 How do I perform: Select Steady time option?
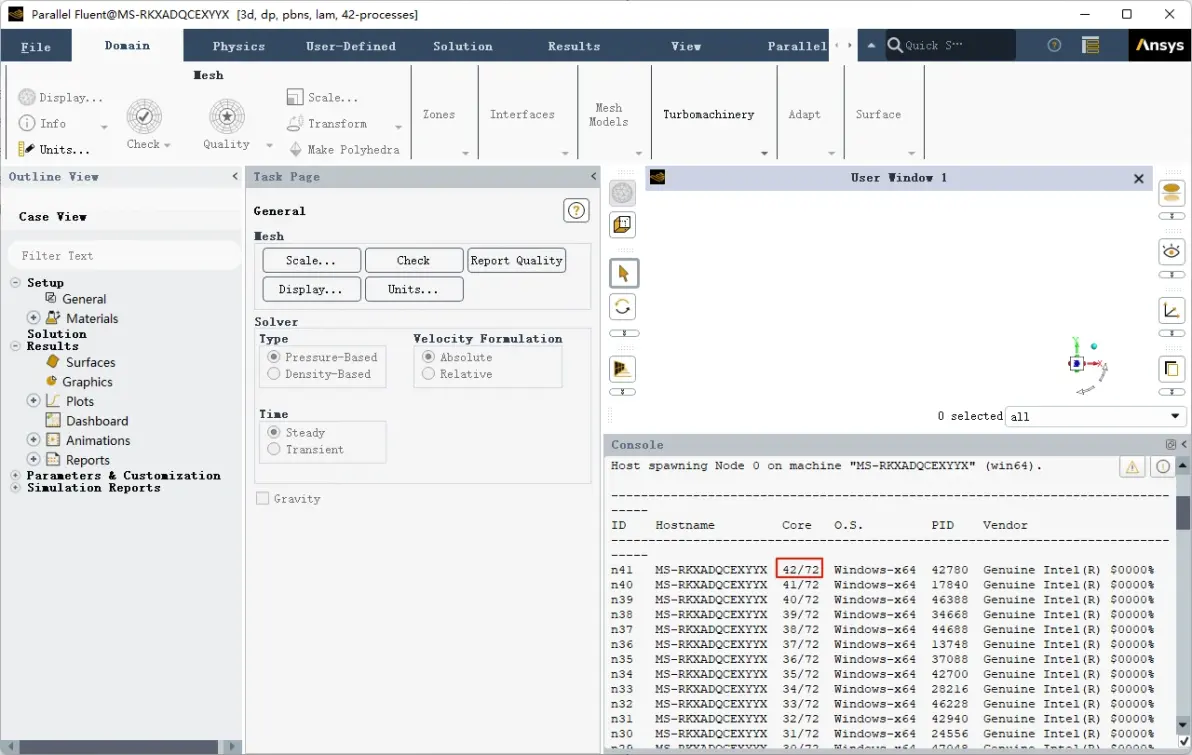(x=274, y=432)
